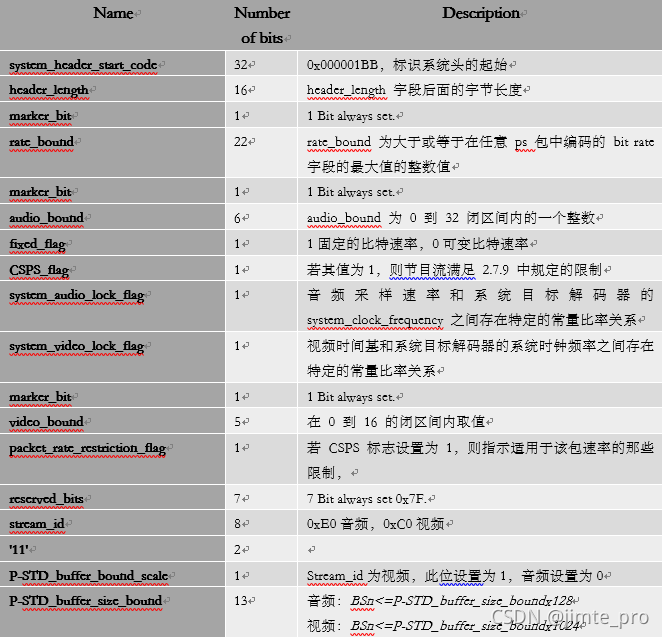This screenshot has width=664, height=638.
Task: Select the rate_bound name cell
Action: 112,153
